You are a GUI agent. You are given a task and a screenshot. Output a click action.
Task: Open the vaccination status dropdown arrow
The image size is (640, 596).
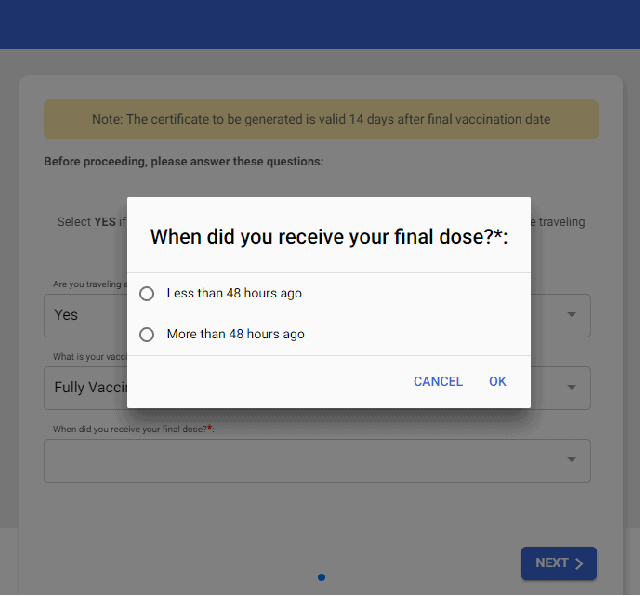tap(572, 387)
